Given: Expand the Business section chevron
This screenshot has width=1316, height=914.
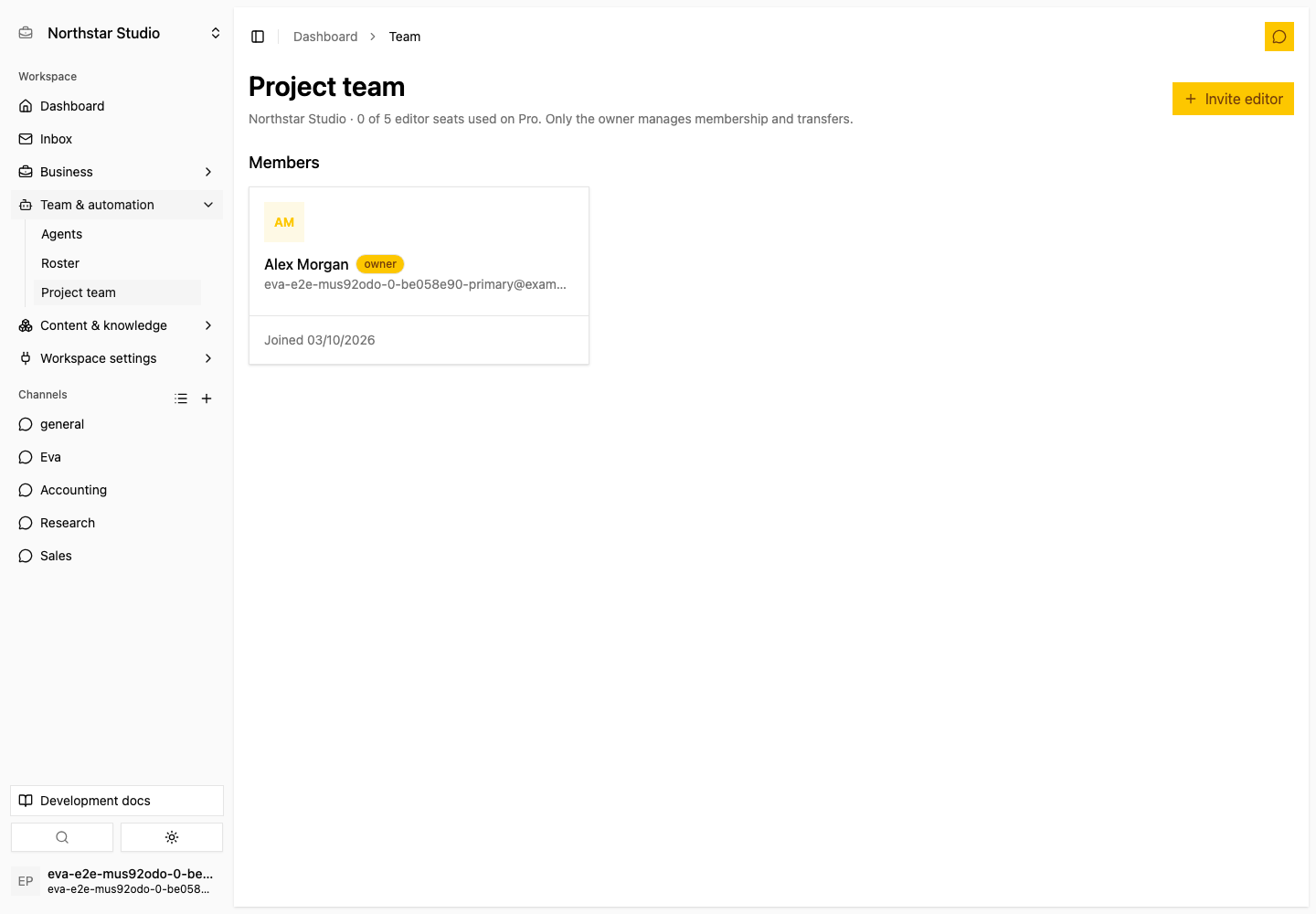Looking at the screenshot, I should coord(208,172).
